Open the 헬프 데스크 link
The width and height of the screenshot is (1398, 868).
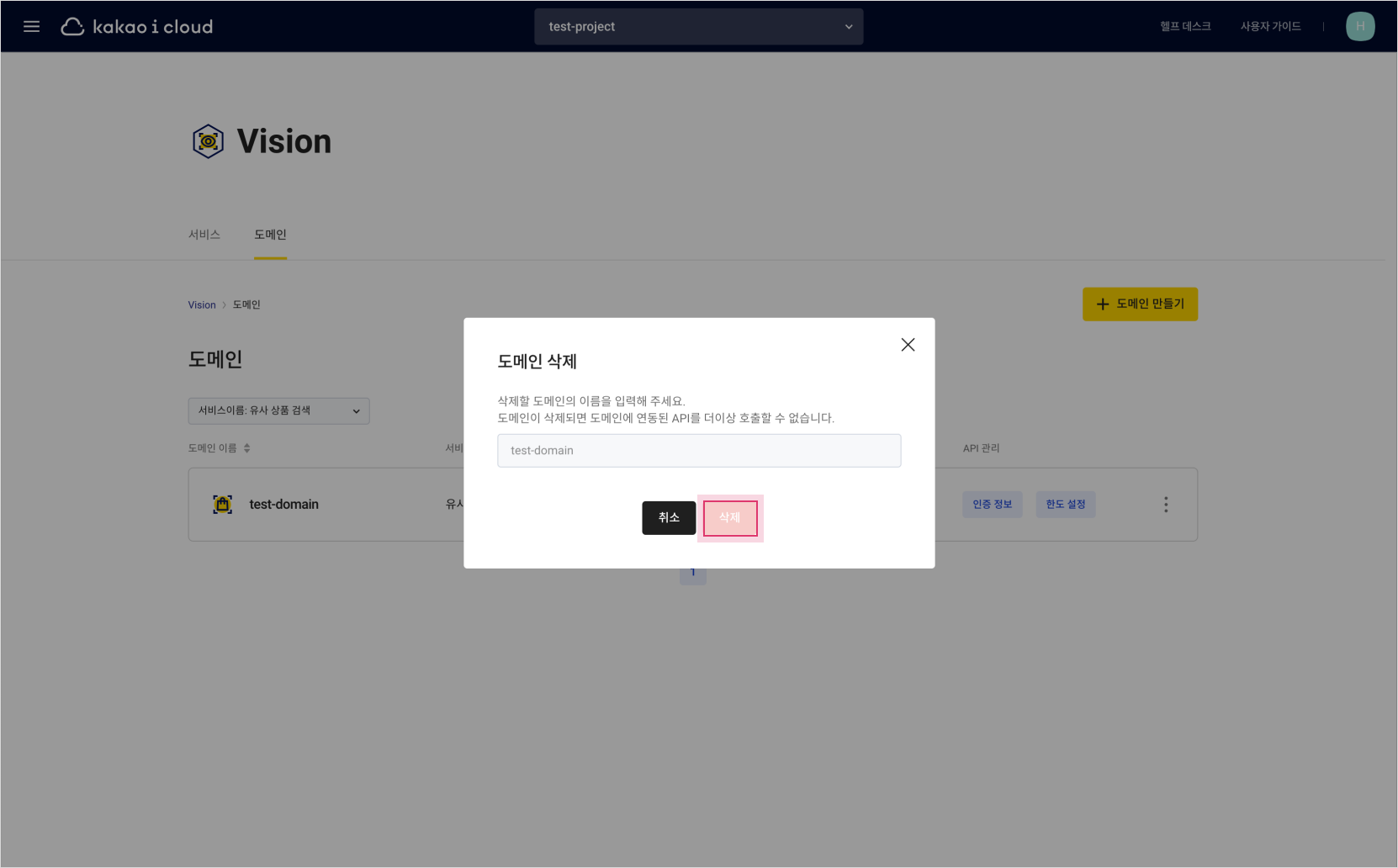click(1184, 27)
